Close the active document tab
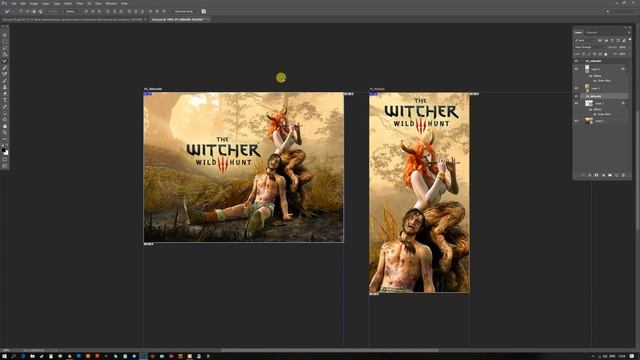 pos(208,19)
